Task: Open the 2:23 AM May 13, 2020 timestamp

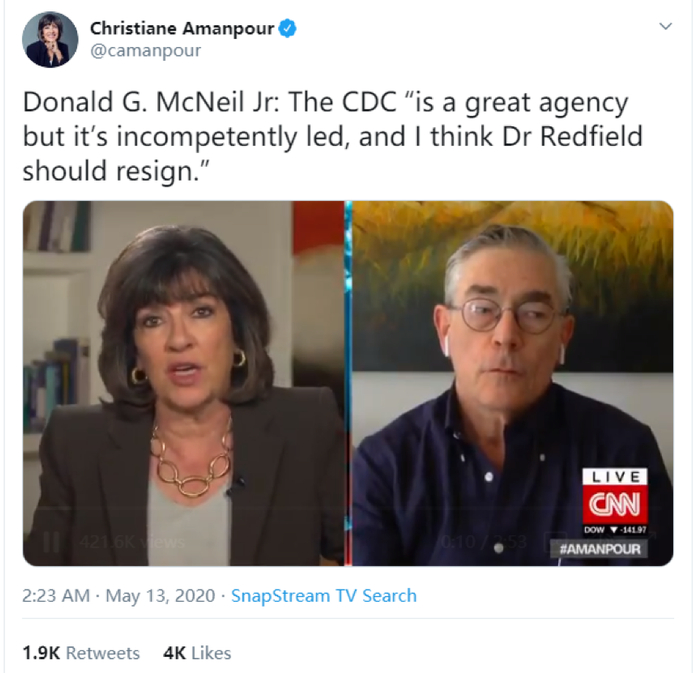Action: point(119,596)
